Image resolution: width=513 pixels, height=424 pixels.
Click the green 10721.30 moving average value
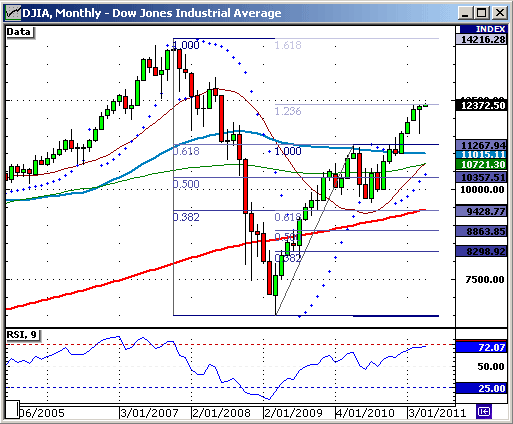(481, 164)
